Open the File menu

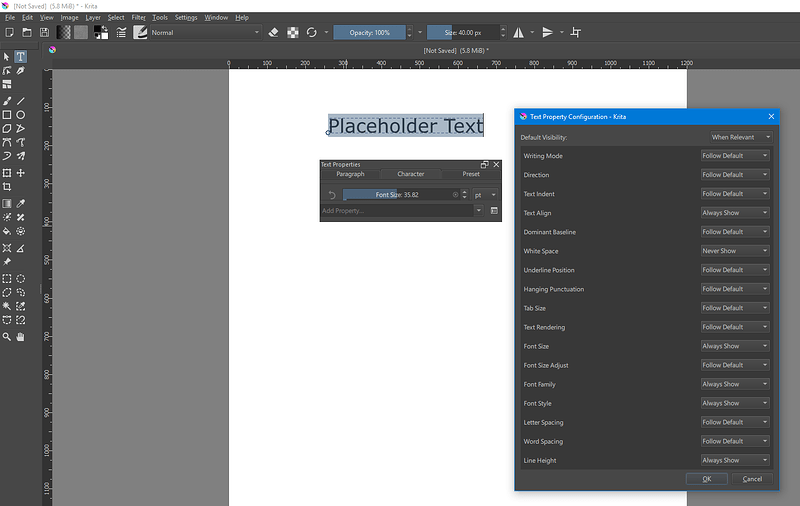click(x=10, y=17)
